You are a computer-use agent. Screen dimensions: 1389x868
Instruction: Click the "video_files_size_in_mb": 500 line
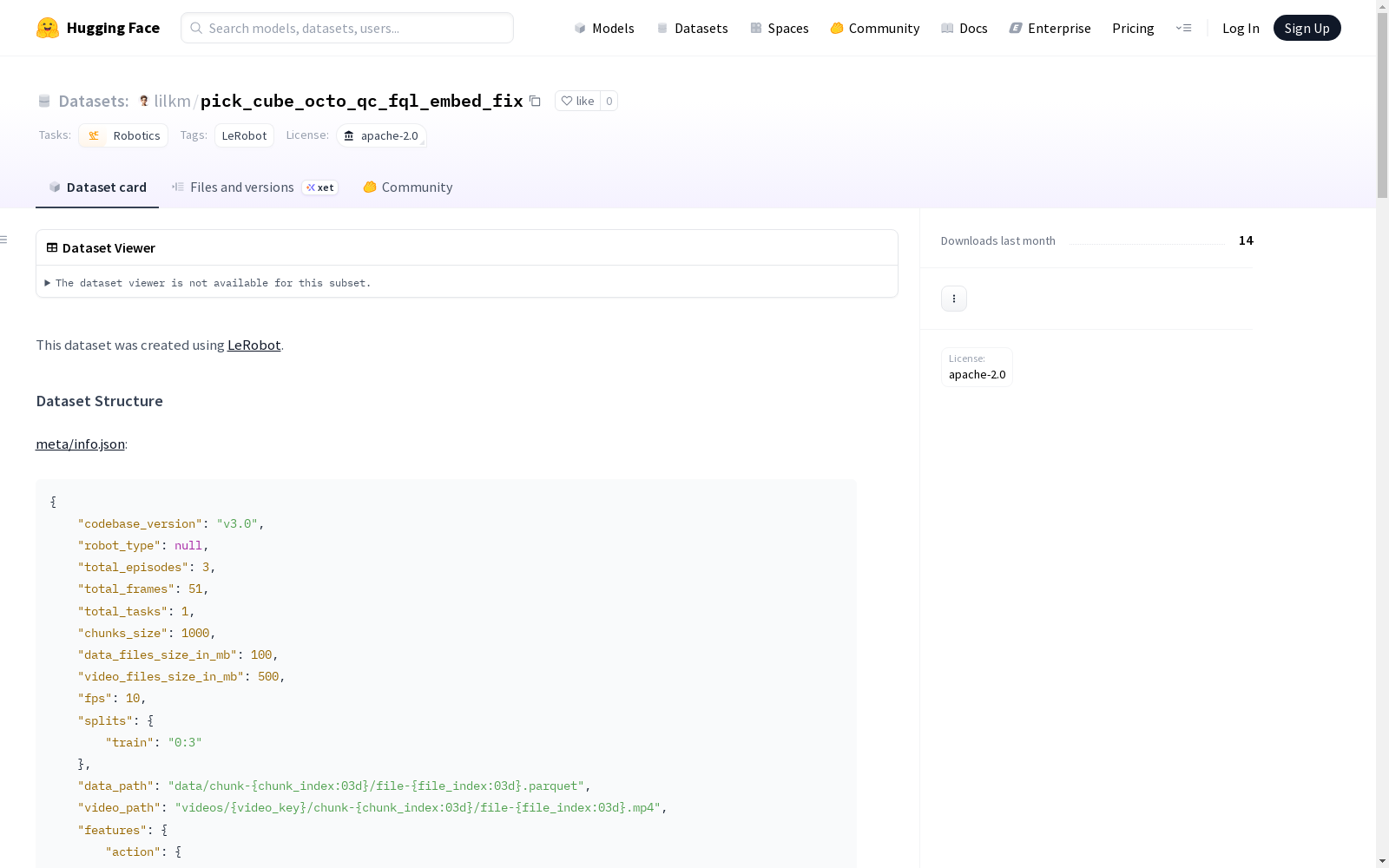181,676
